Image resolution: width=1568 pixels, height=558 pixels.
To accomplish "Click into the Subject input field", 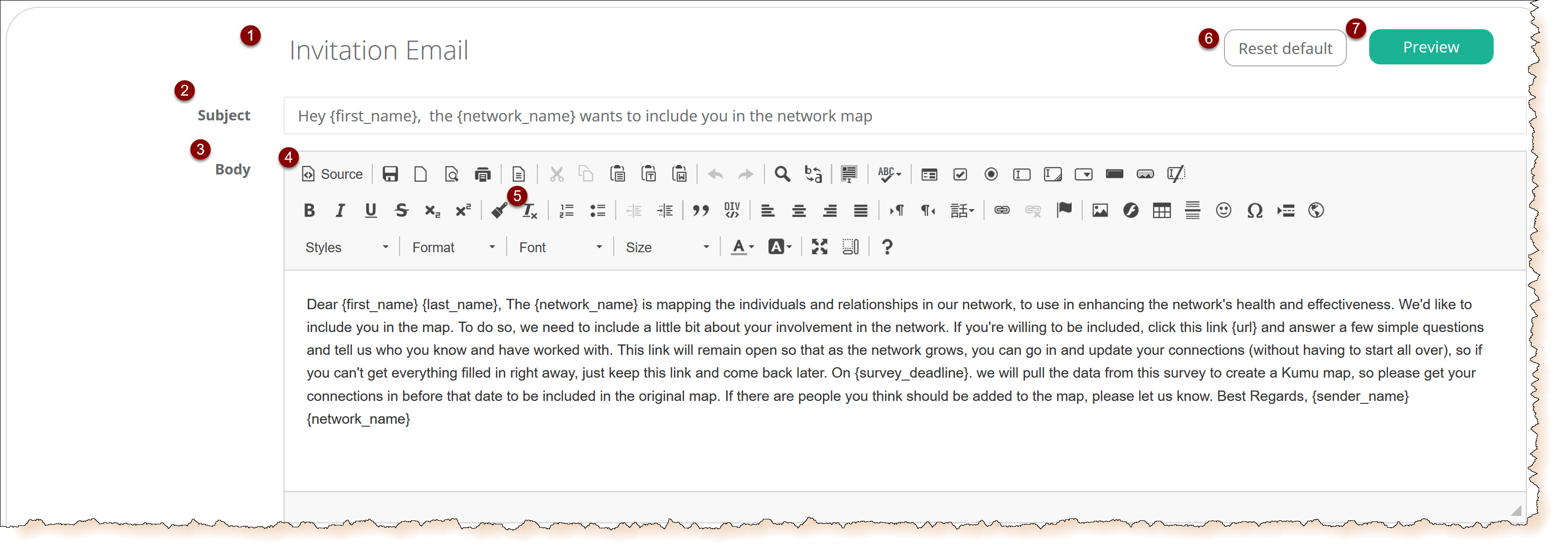I will pos(901,115).
